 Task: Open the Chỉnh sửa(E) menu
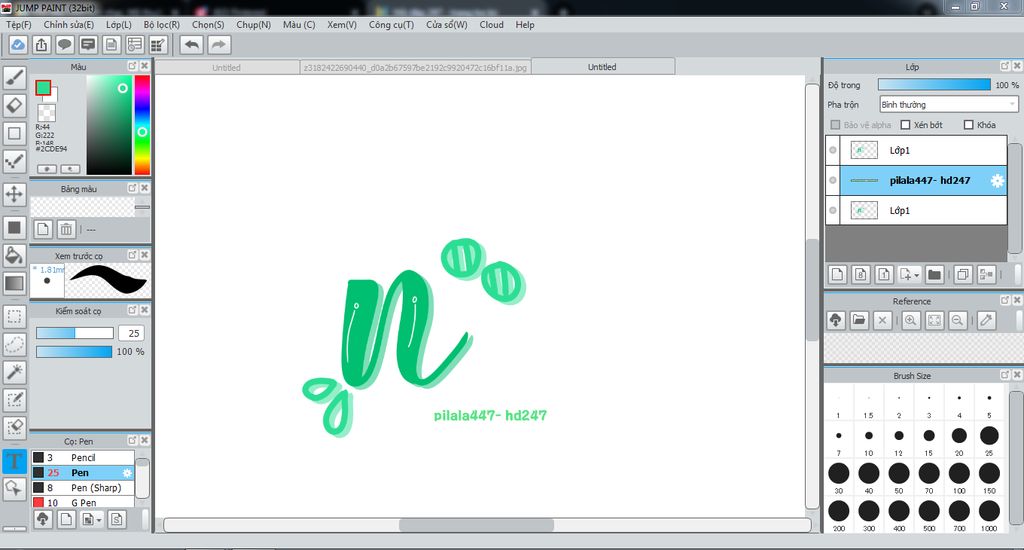(x=69, y=25)
